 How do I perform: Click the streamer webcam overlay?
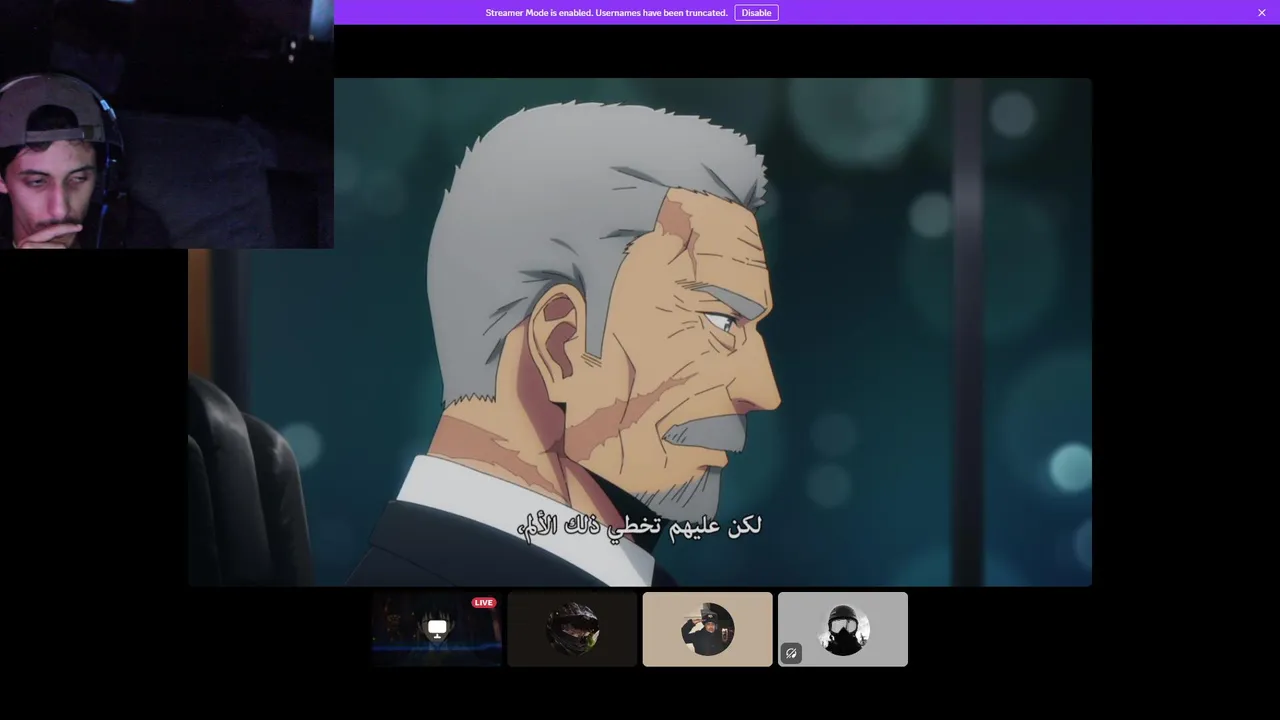[x=167, y=124]
